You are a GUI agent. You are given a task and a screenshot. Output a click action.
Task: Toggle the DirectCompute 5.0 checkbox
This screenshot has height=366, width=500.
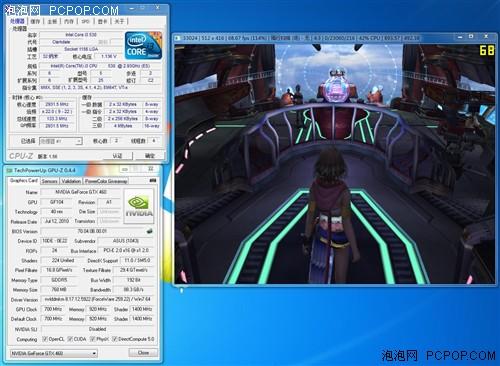(114, 339)
